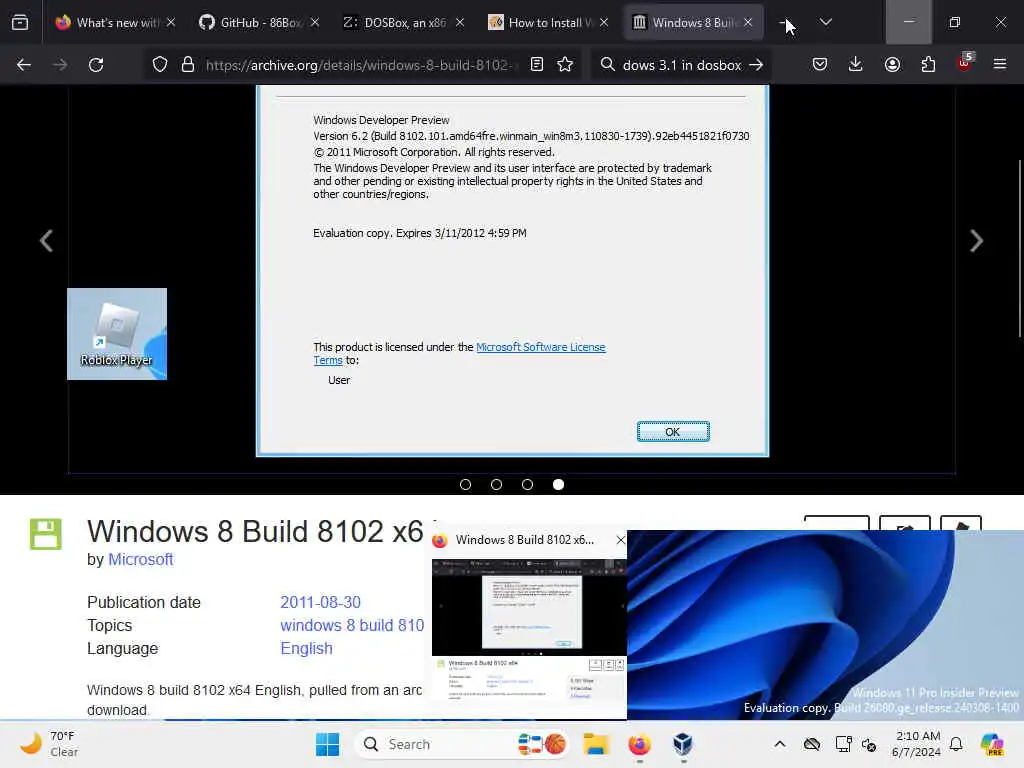
Task: Close the Firefox taskbar preview popup
Action: [x=620, y=540]
